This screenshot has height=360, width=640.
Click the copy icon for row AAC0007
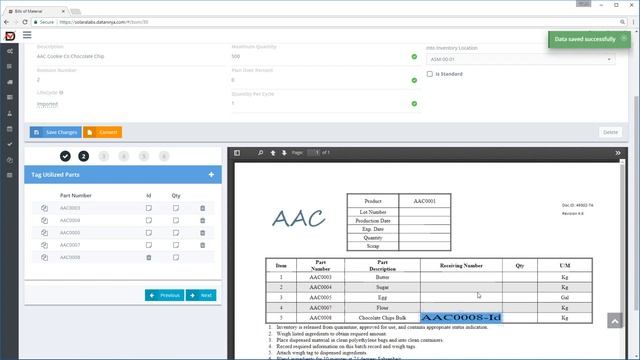point(44,245)
